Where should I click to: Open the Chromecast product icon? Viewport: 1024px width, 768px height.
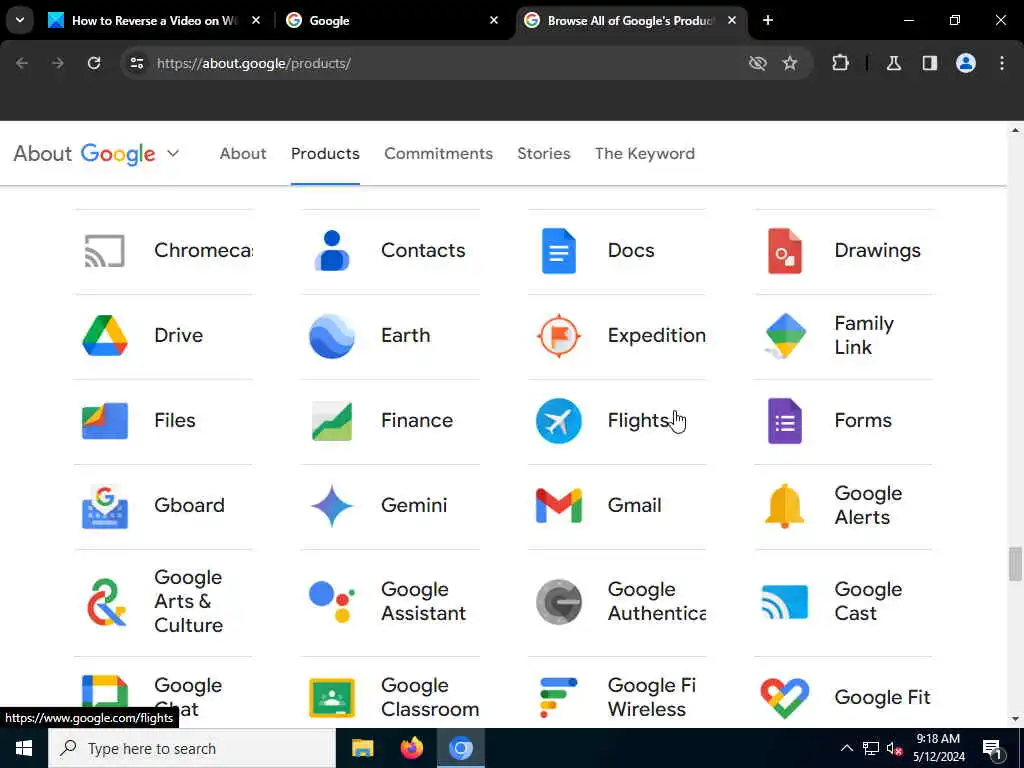pyautogui.click(x=104, y=251)
